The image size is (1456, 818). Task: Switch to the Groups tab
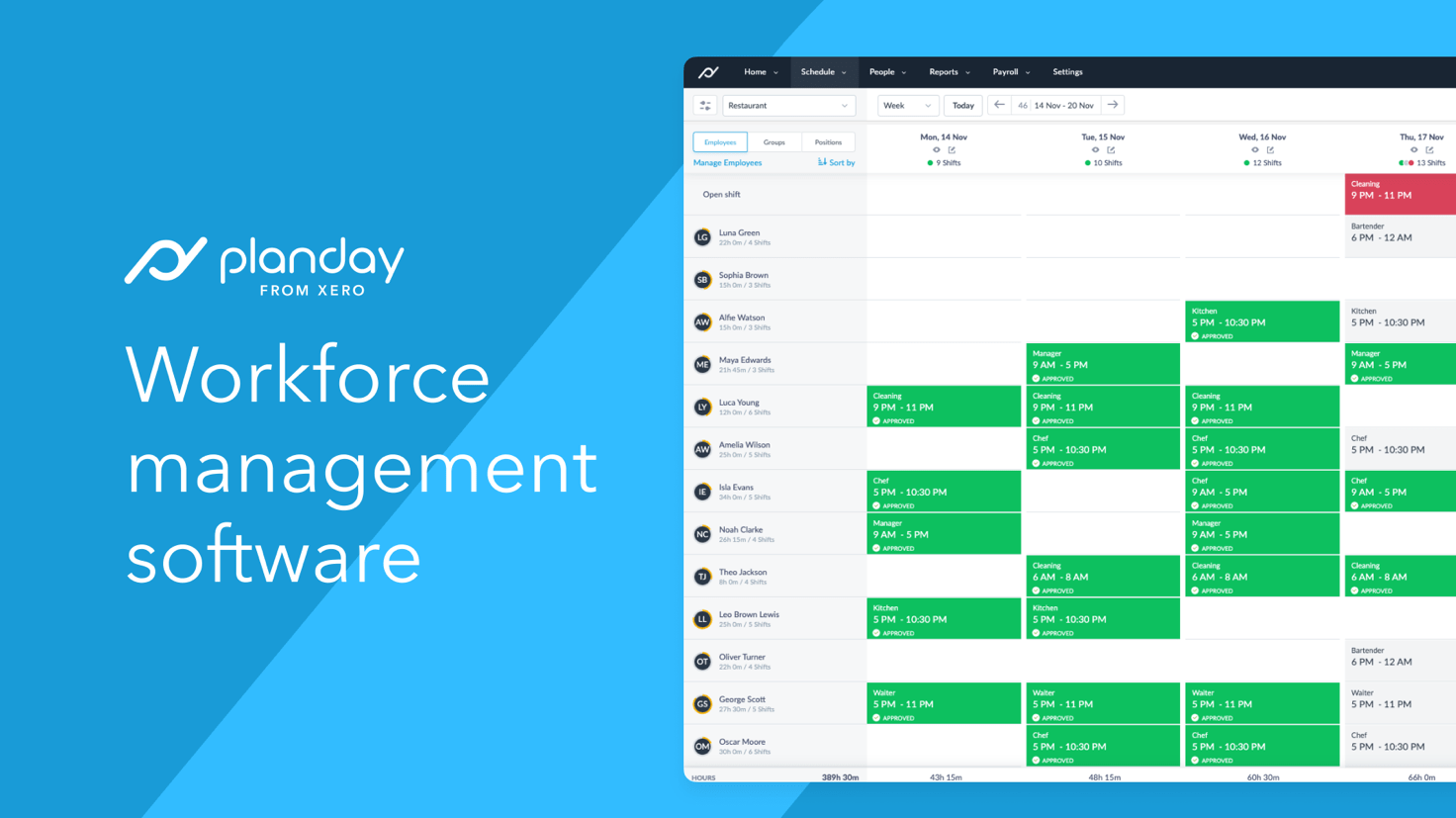click(774, 142)
